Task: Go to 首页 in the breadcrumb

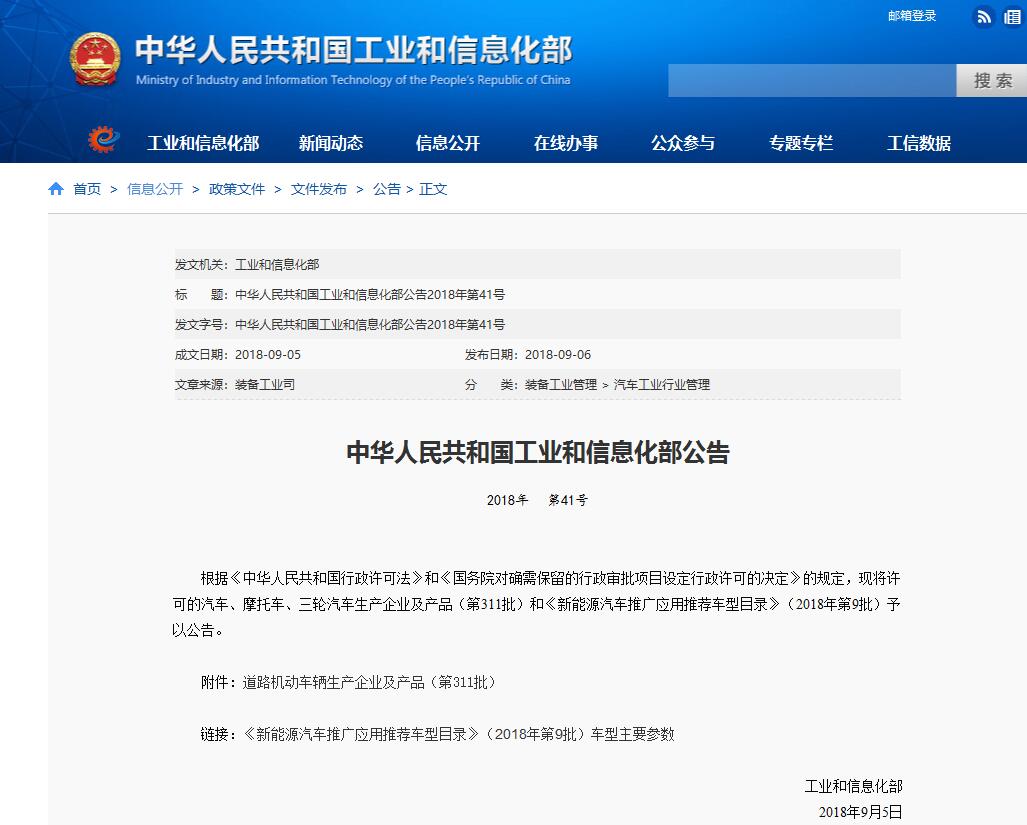Action: (x=87, y=189)
